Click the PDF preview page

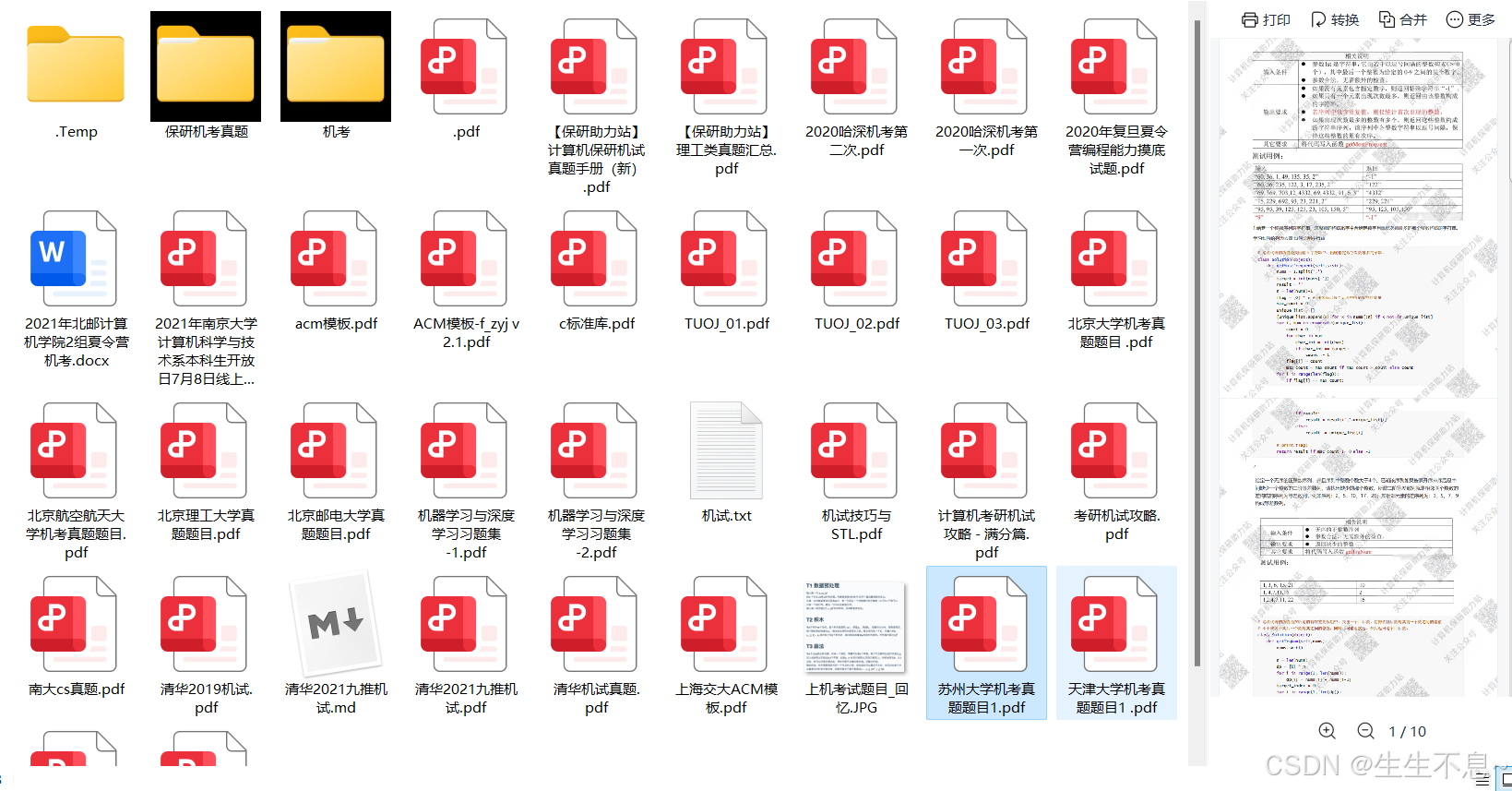pyautogui.click(x=1360, y=369)
